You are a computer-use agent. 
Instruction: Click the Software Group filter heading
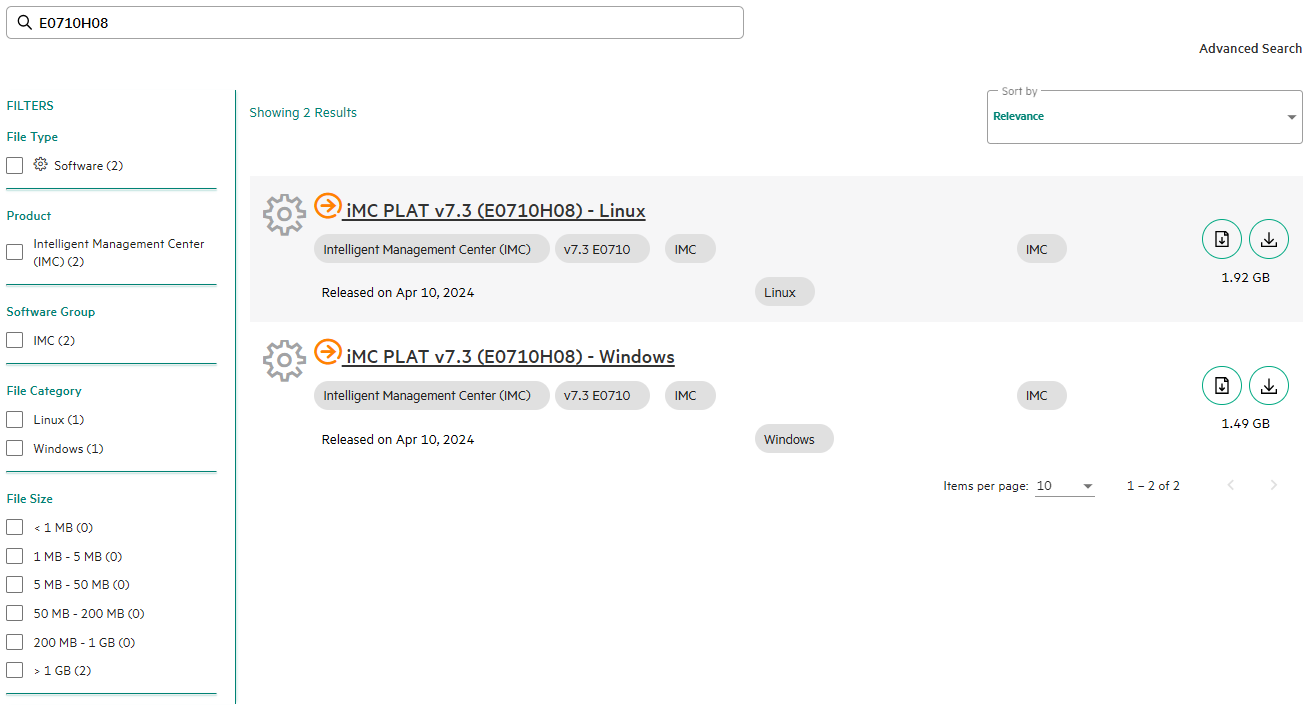coord(51,312)
